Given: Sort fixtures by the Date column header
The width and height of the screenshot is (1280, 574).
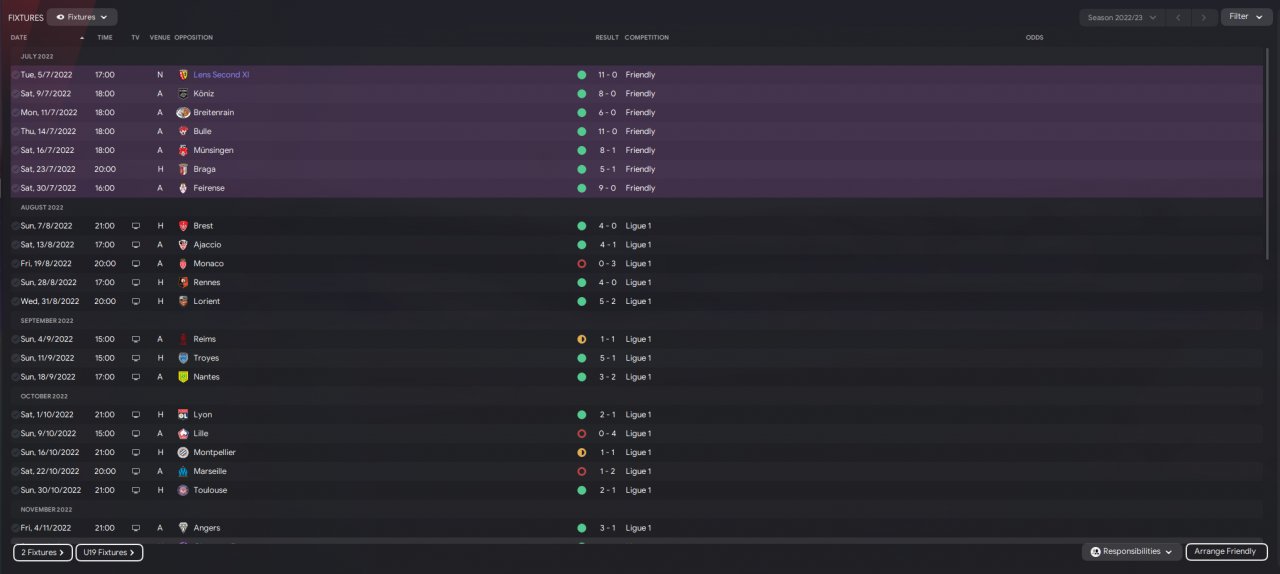Looking at the screenshot, I should (20, 38).
